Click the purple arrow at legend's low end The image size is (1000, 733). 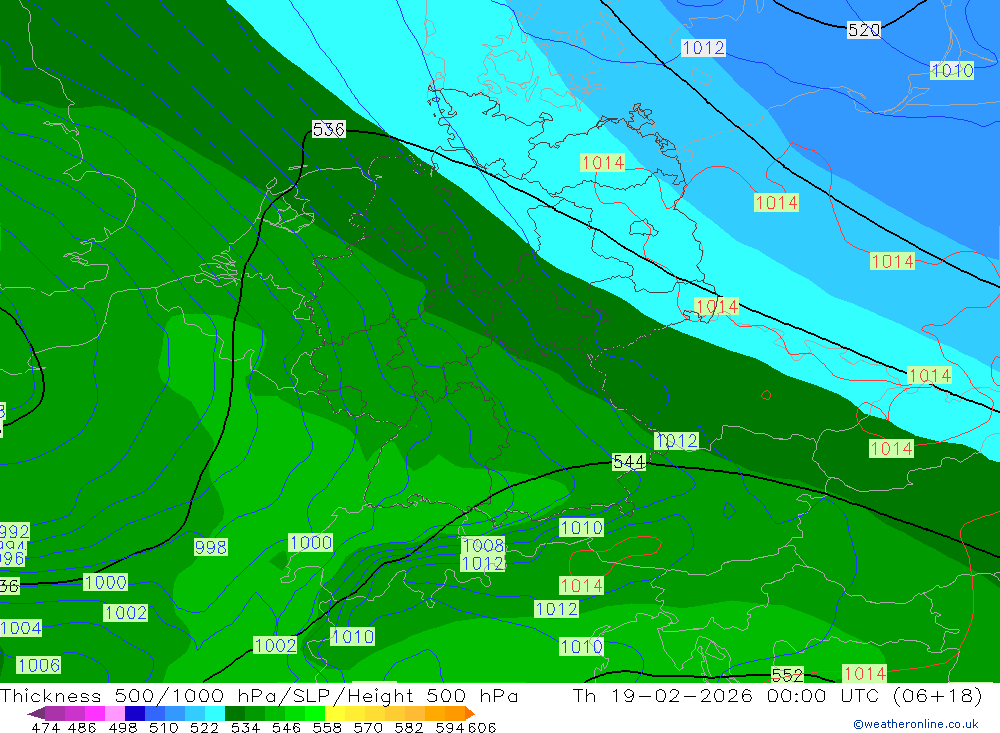pos(36,713)
